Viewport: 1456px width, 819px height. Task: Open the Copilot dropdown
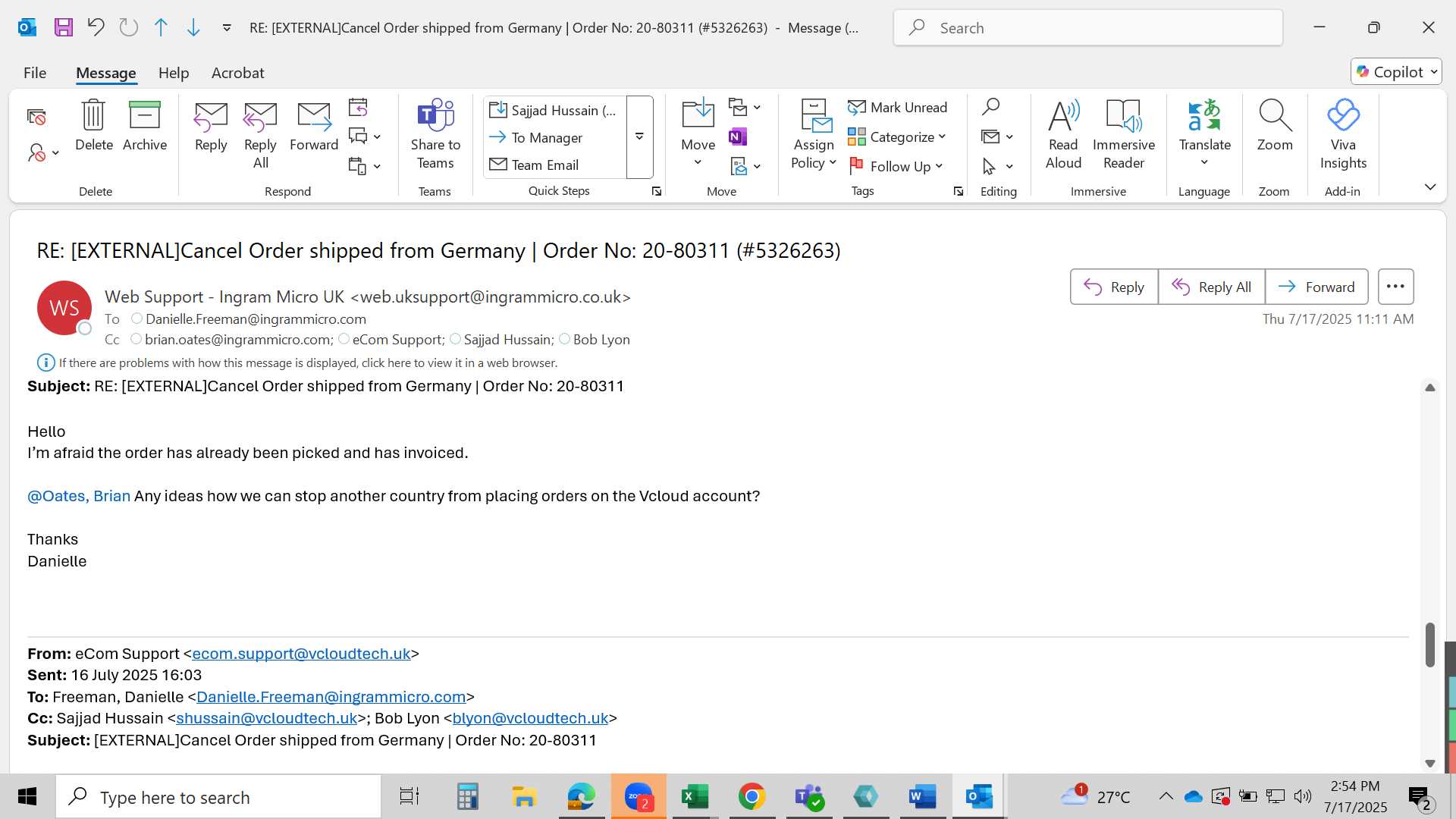click(x=1396, y=72)
